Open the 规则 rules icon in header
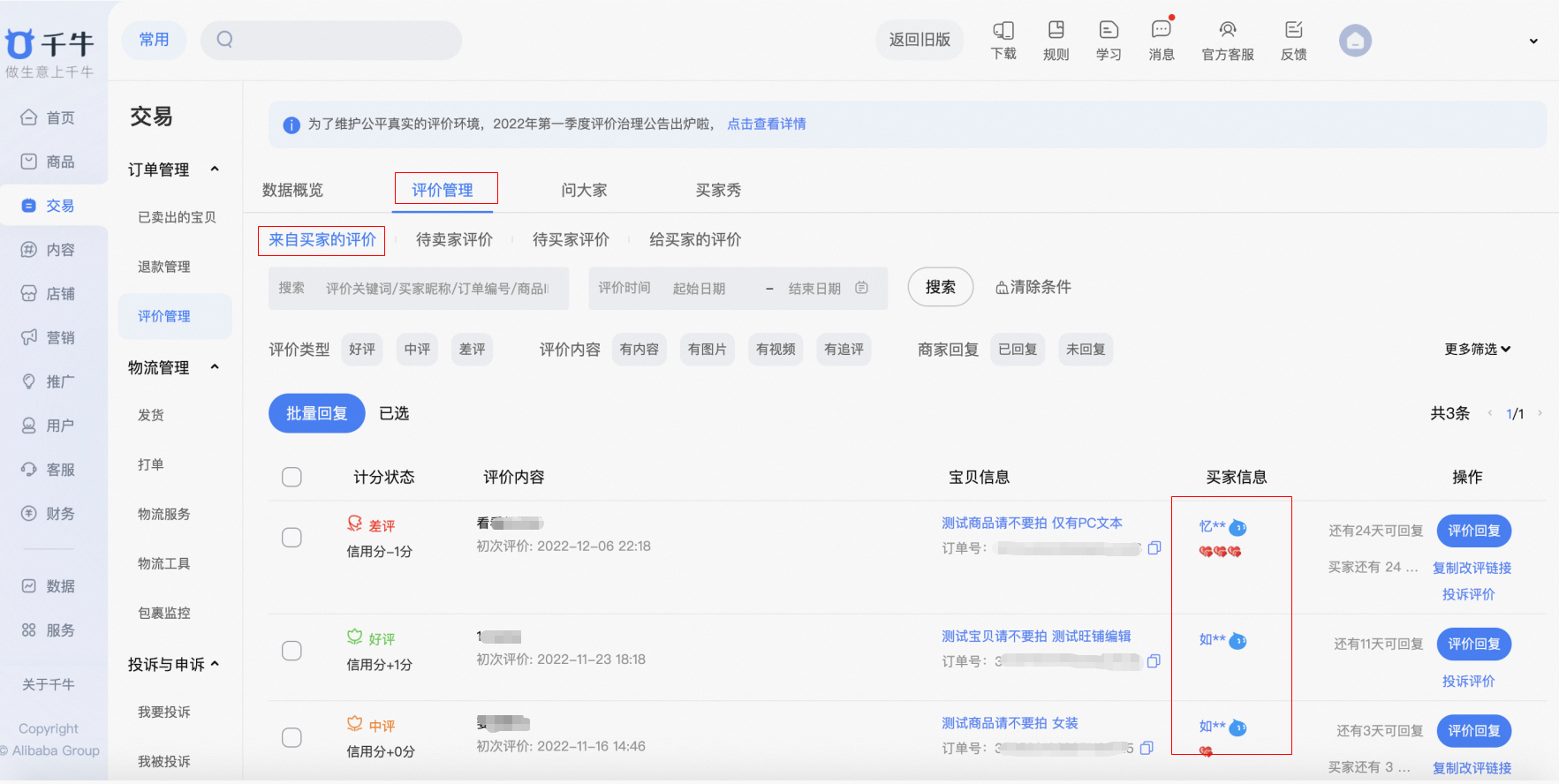The width and height of the screenshot is (1559, 784). (x=1056, y=30)
